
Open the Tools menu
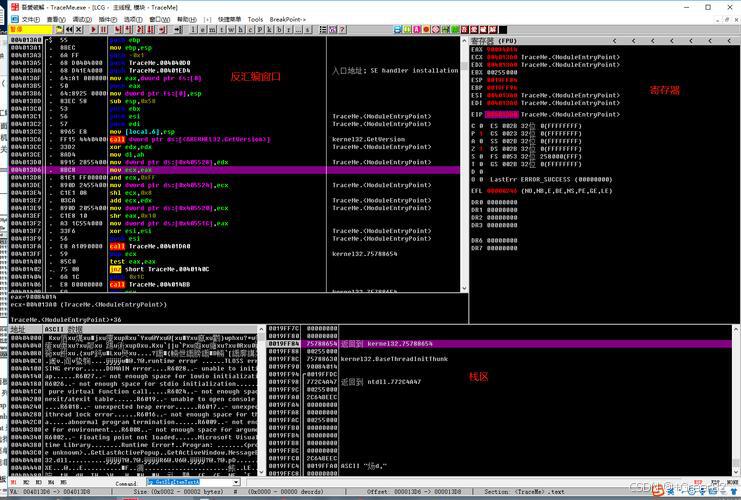click(255, 19)
